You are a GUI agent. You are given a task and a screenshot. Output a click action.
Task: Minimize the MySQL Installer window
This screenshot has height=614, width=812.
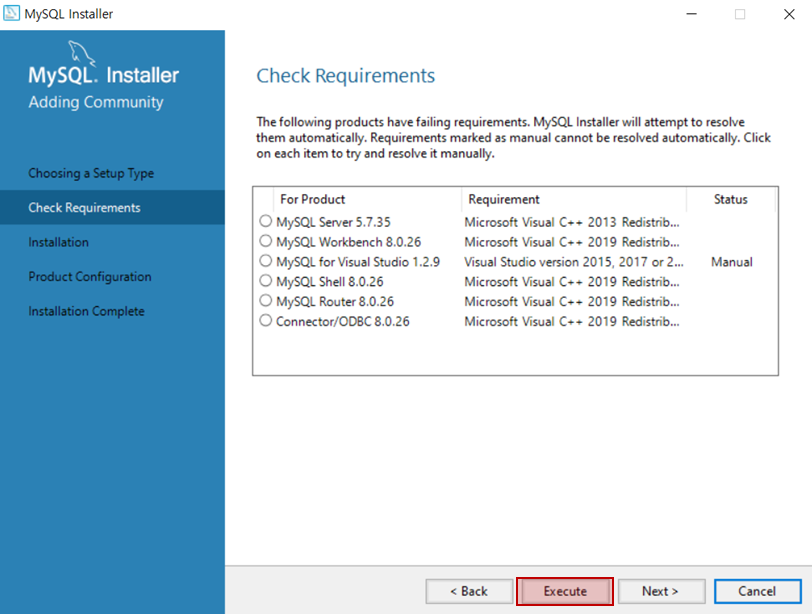[691, 14]
